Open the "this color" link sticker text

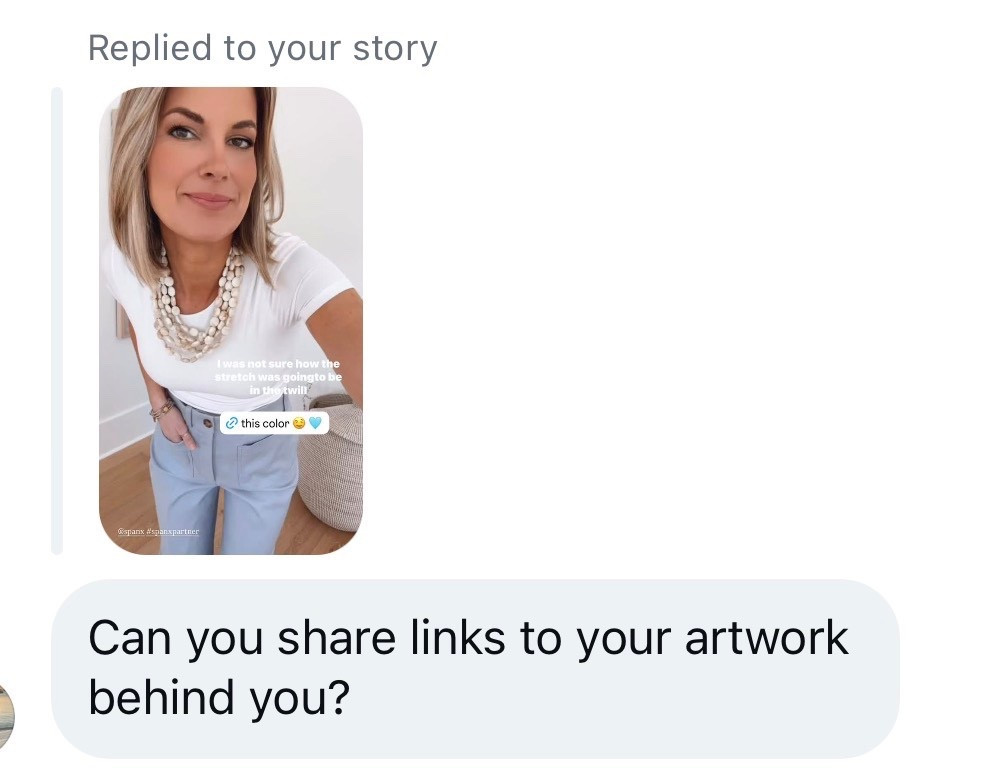[x=264, y=423]
